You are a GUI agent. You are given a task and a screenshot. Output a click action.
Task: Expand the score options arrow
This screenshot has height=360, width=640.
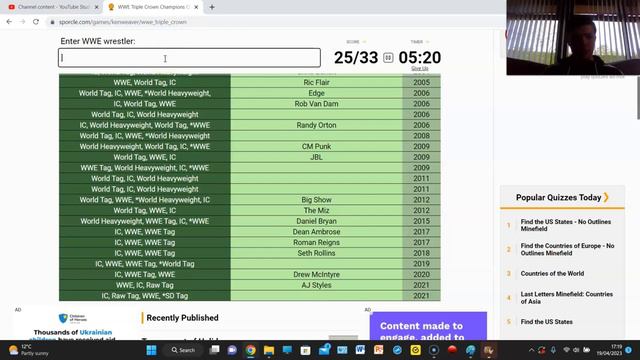[x=364, y=42]
